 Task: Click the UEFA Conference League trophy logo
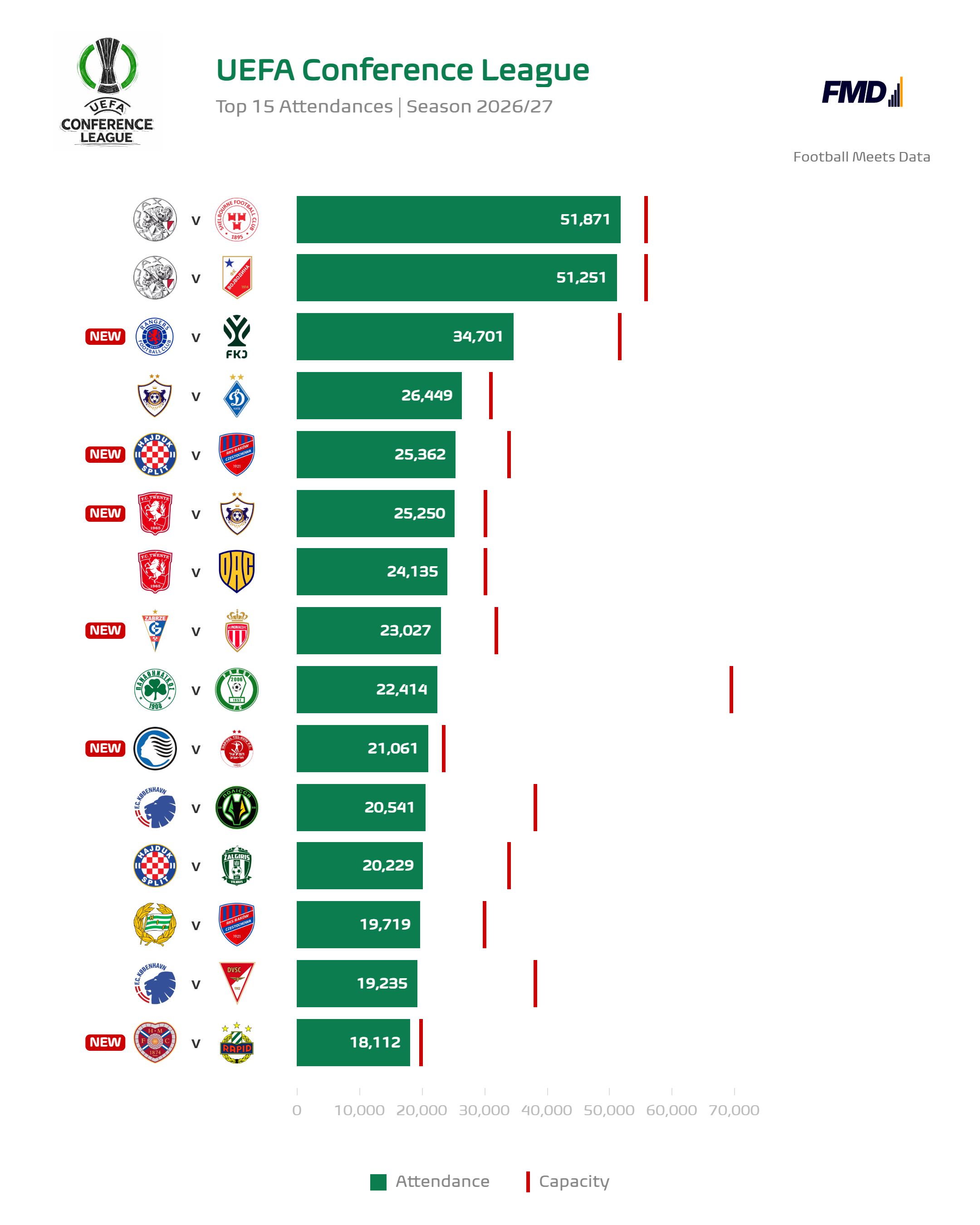pyautogui.click(x=108, y=91)
